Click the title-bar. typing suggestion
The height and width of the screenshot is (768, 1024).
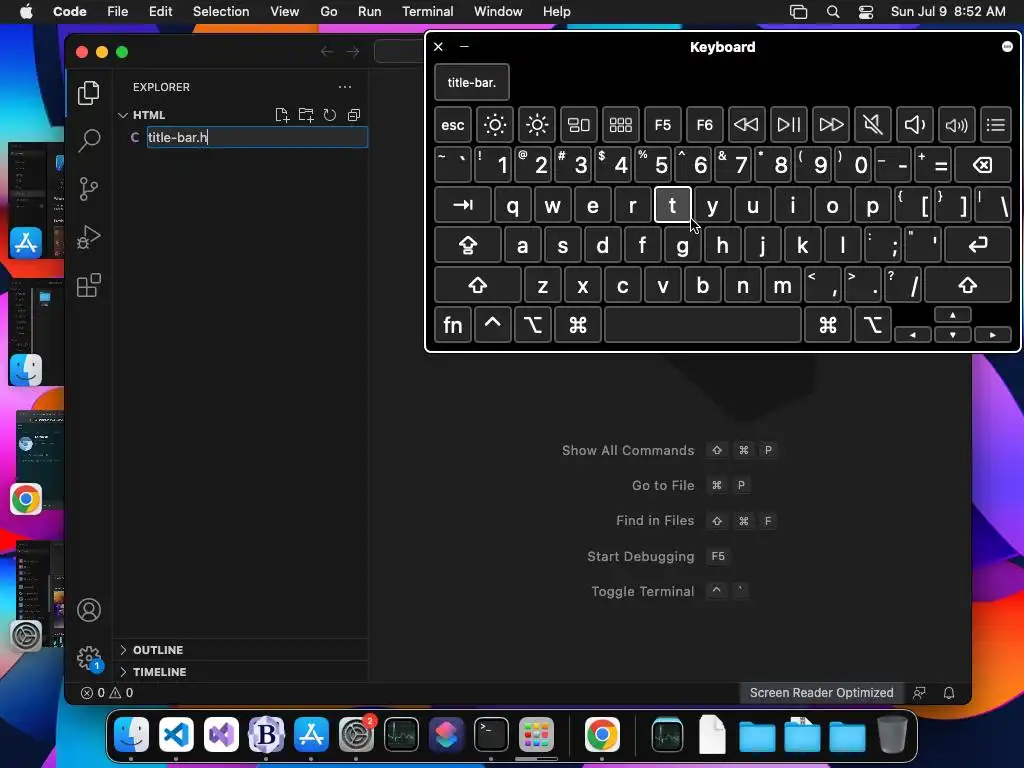click(472, 83)
